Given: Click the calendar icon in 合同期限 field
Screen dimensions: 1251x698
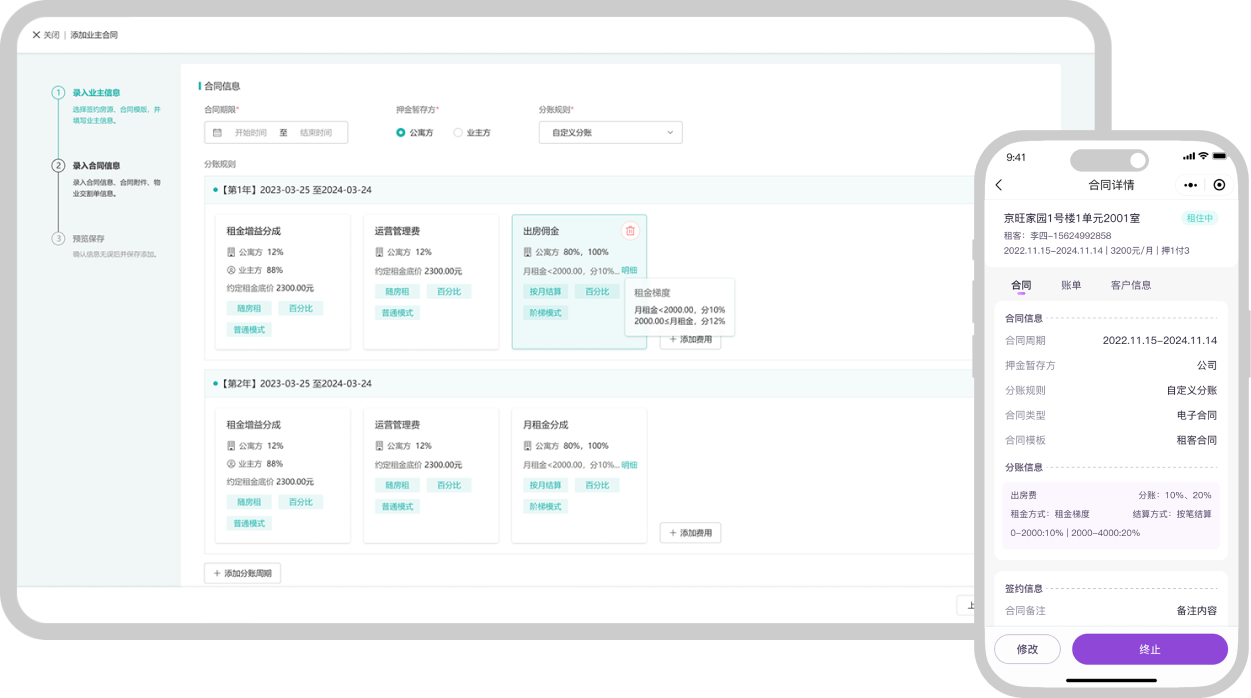Looking at the screenshot, I should [217, 133].
